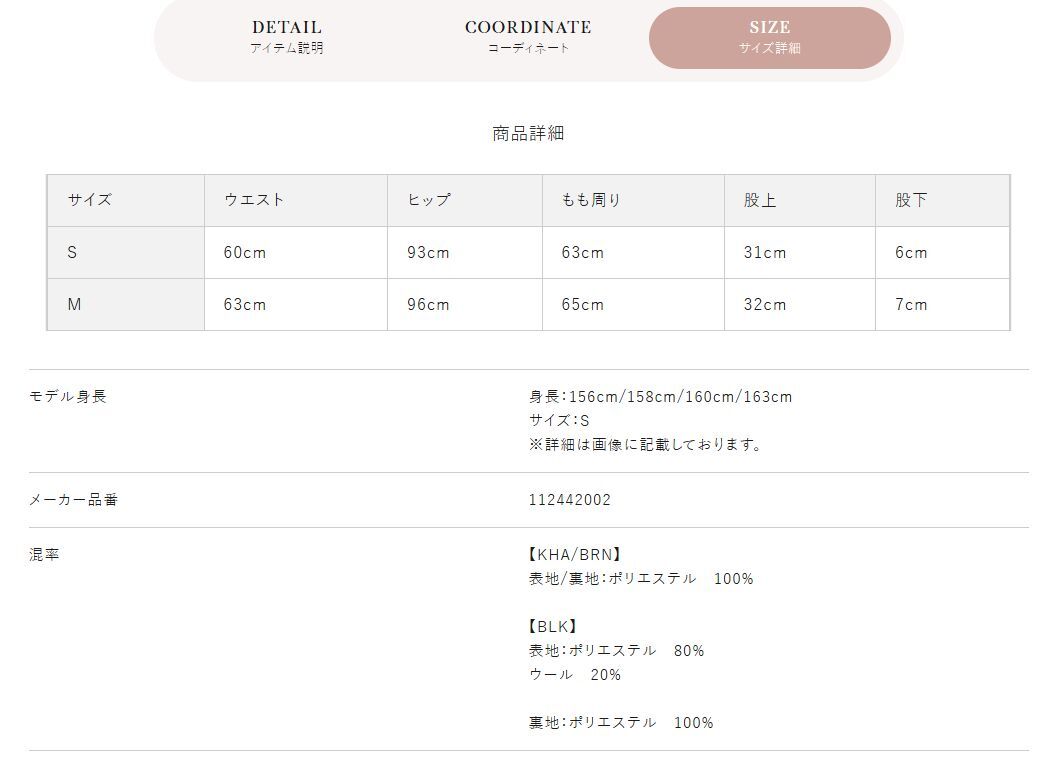Click the サイズ column header
Image resolution: width=1046 pixels, height=776 pixels.
click(x=90, y=200)
